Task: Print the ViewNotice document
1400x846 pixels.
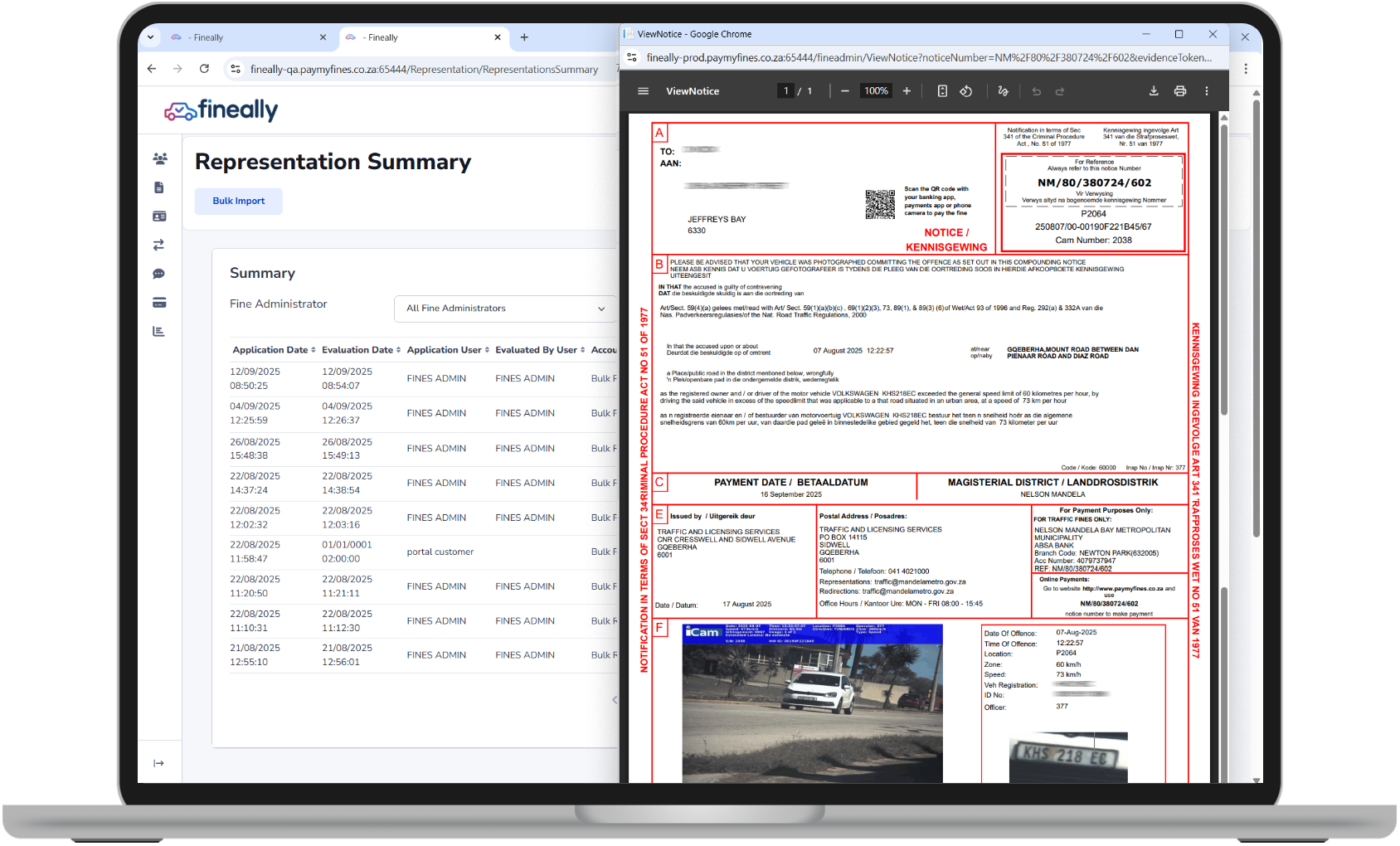Action: pos(1180,90)
